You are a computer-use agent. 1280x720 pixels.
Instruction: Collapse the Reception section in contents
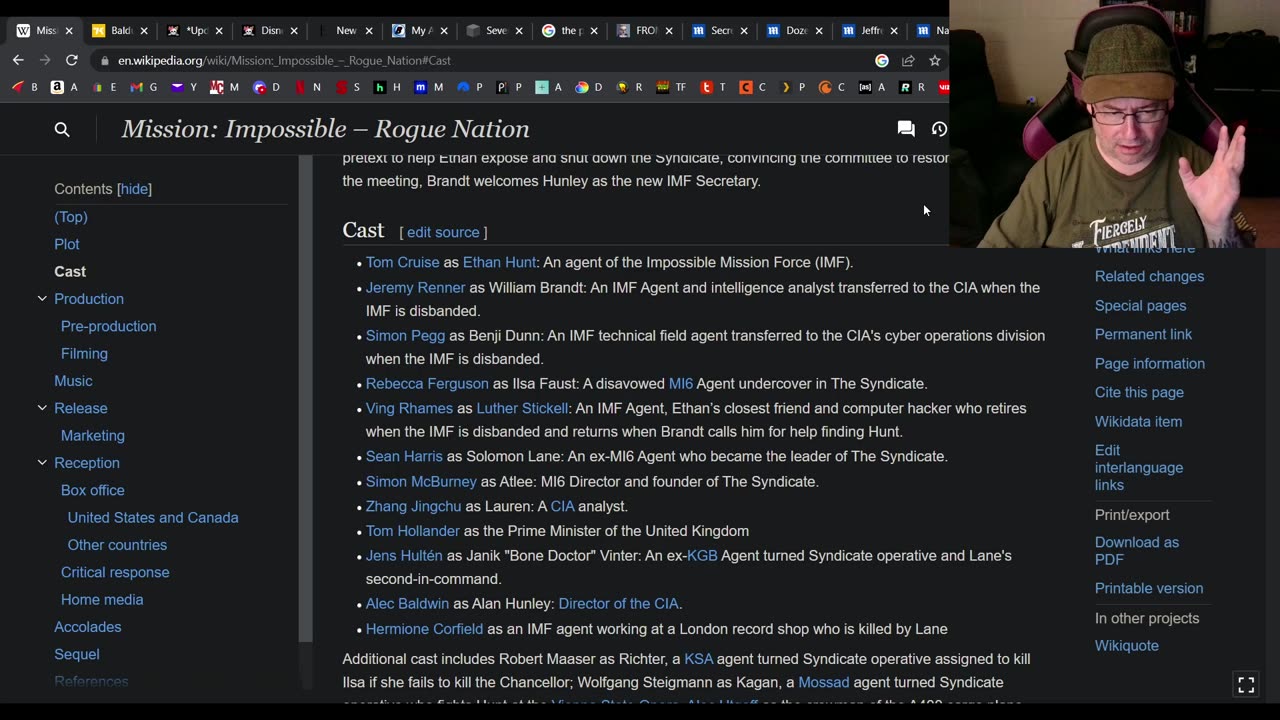click(x=42, y=463)
